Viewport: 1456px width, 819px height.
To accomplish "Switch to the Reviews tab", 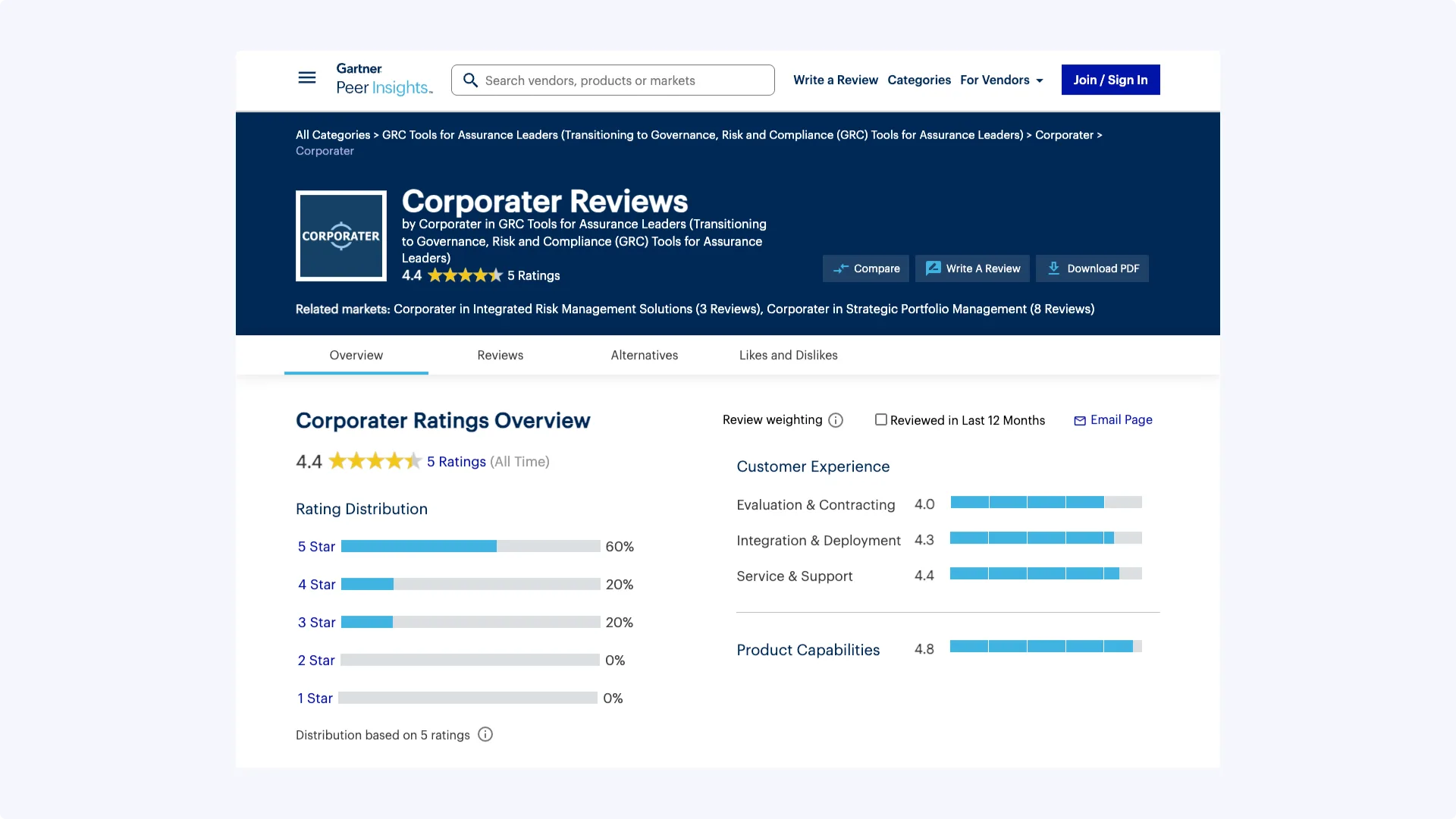I will point(500,355).
